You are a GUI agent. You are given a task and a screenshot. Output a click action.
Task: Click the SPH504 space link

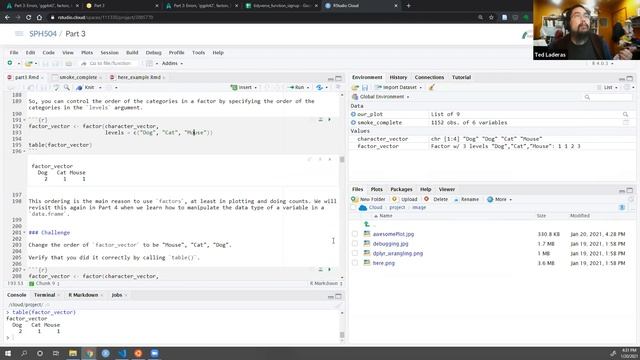[43, 33]
